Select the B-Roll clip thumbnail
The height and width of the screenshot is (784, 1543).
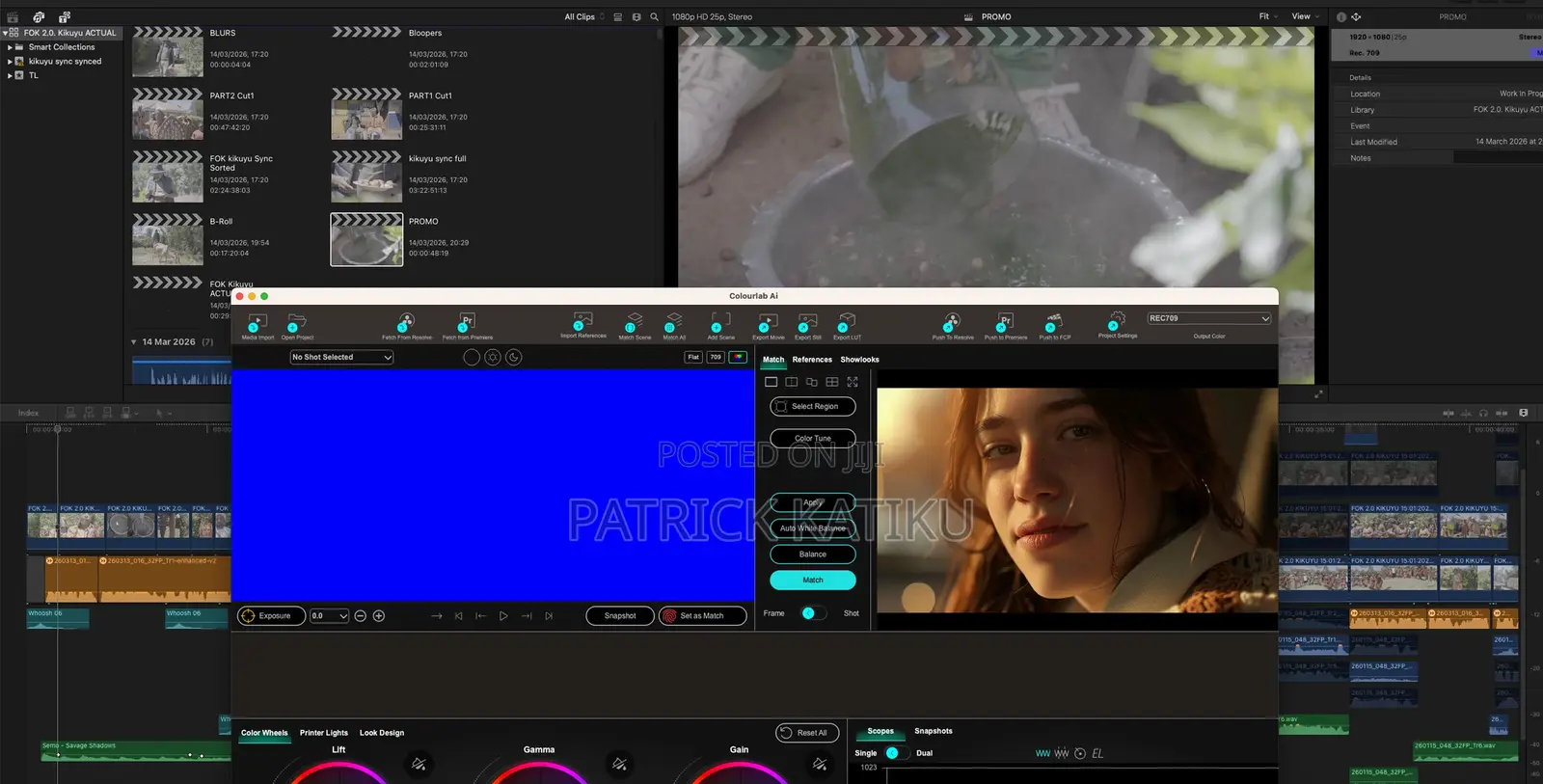click(168, 239)
